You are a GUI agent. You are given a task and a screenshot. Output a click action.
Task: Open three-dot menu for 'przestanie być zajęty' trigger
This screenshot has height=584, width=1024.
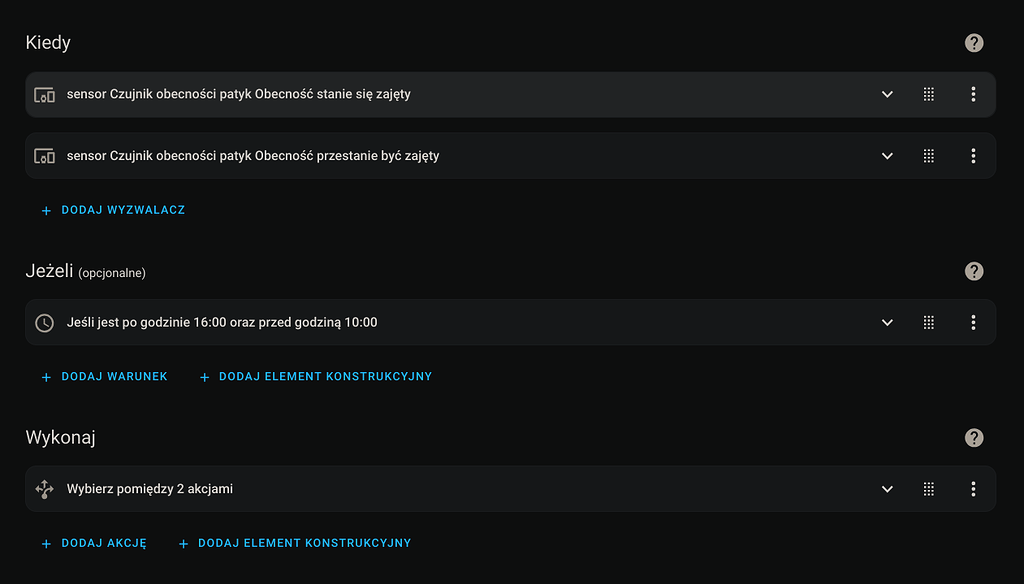[x=973, y=156]
